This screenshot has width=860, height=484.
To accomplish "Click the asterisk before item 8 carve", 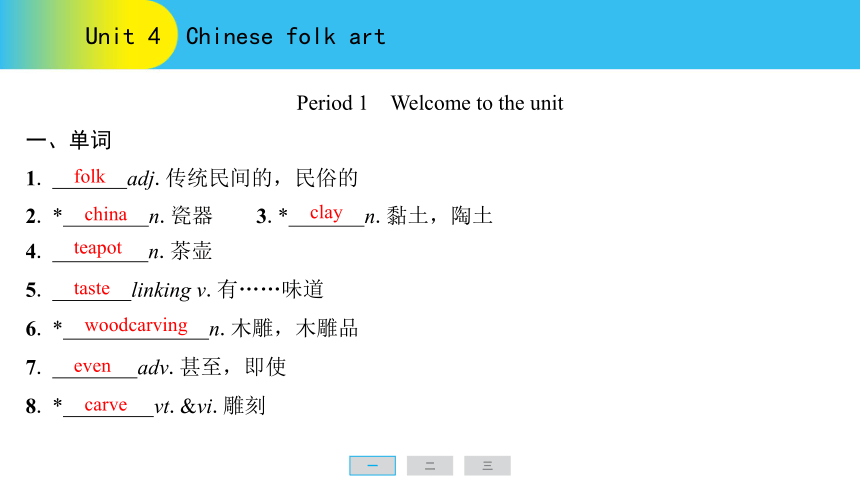I will (58, 404).
